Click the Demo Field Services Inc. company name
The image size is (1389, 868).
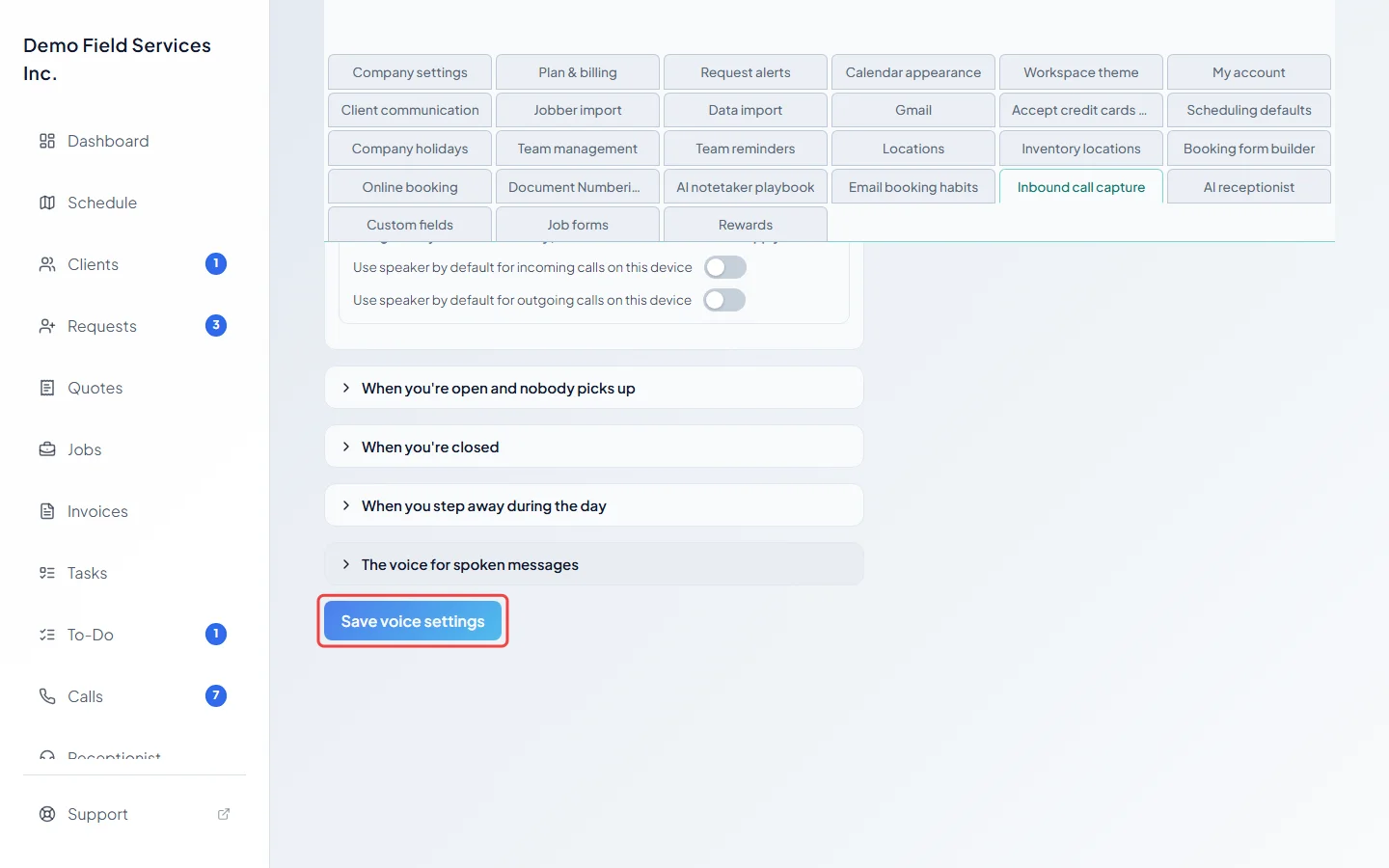(x=117, y=60)
